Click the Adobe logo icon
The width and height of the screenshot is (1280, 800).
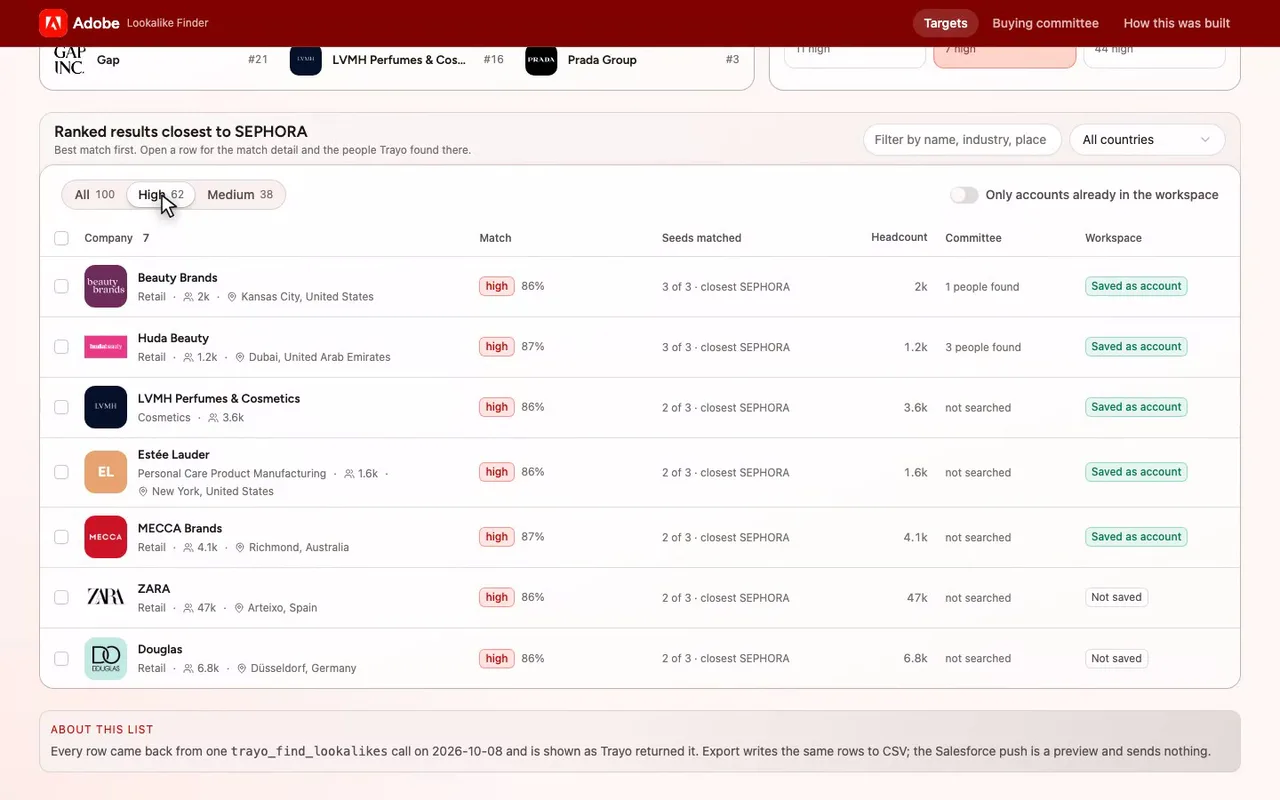pos(53,23)
